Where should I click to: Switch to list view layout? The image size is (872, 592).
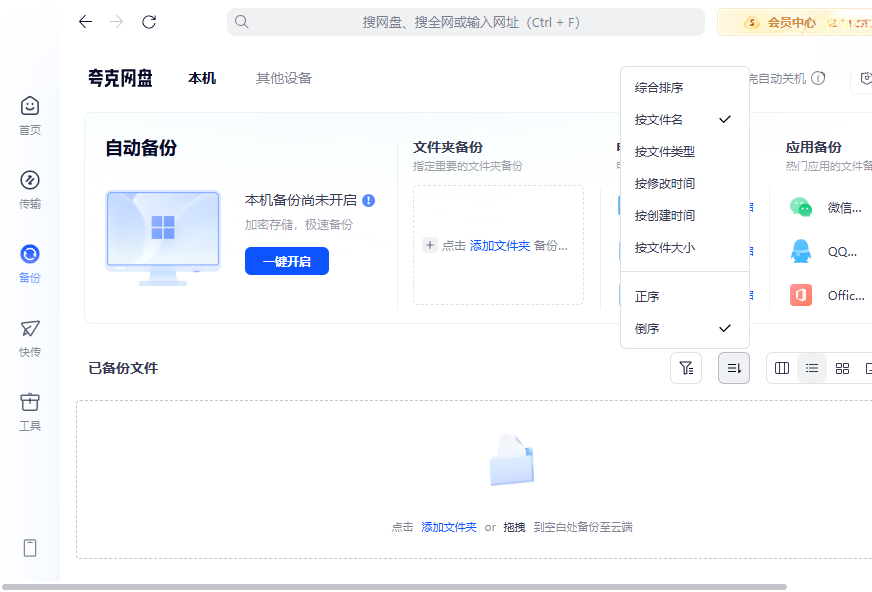[x=812, y=368]
